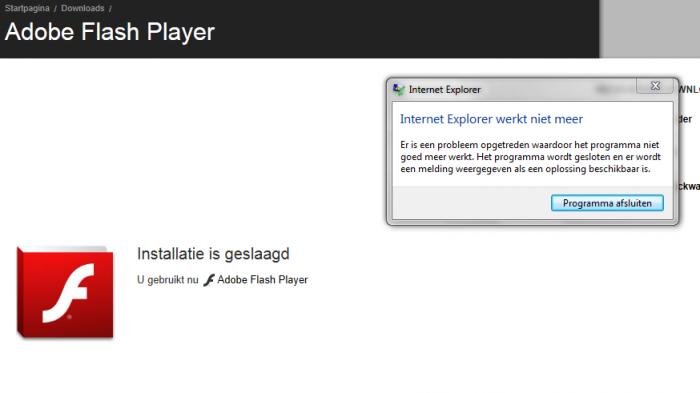Click the U gebruikt nu text
This screenshot has width=700, height=393.
tap(167, 280)
